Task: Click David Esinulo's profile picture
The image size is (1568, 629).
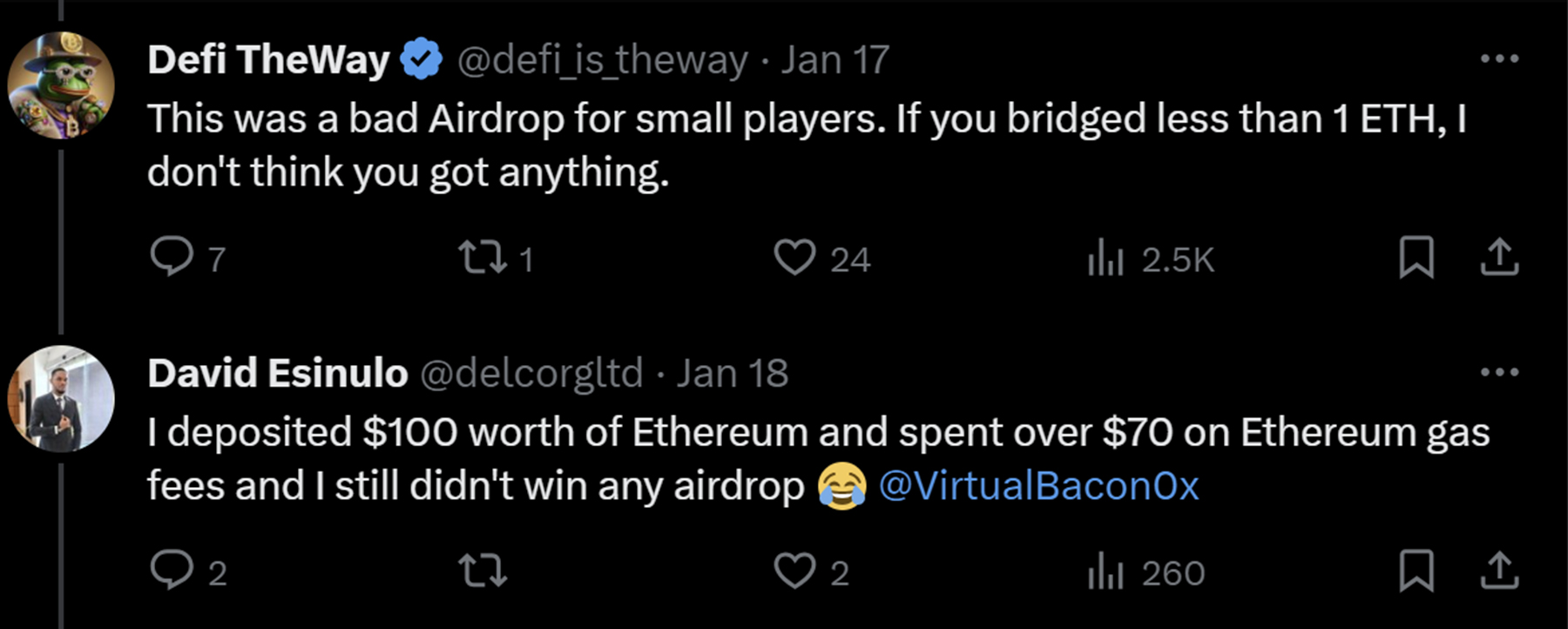Action: (61, 399)
